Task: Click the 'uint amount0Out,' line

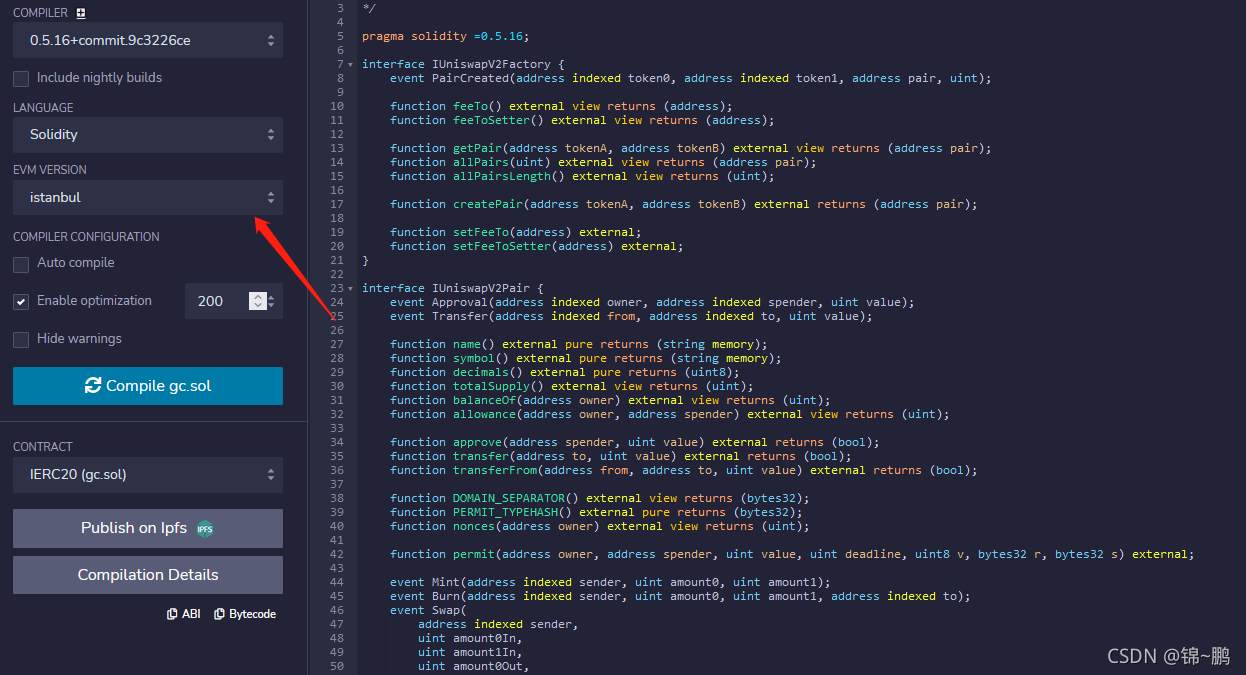Action: [x=473, y=666]
